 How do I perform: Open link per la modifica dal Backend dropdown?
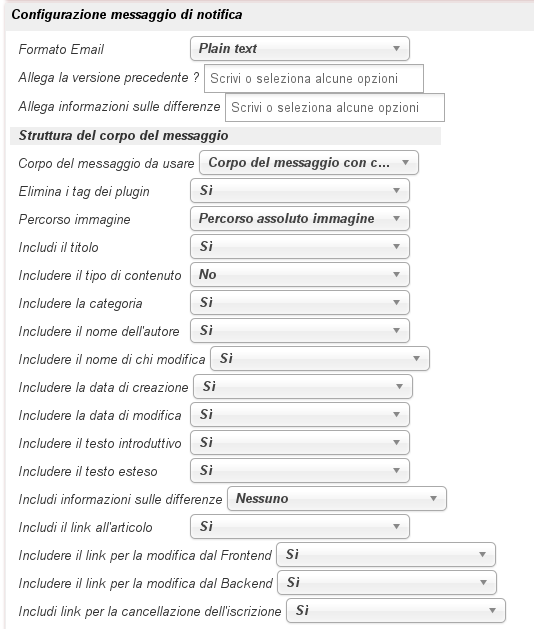(387, 582)
